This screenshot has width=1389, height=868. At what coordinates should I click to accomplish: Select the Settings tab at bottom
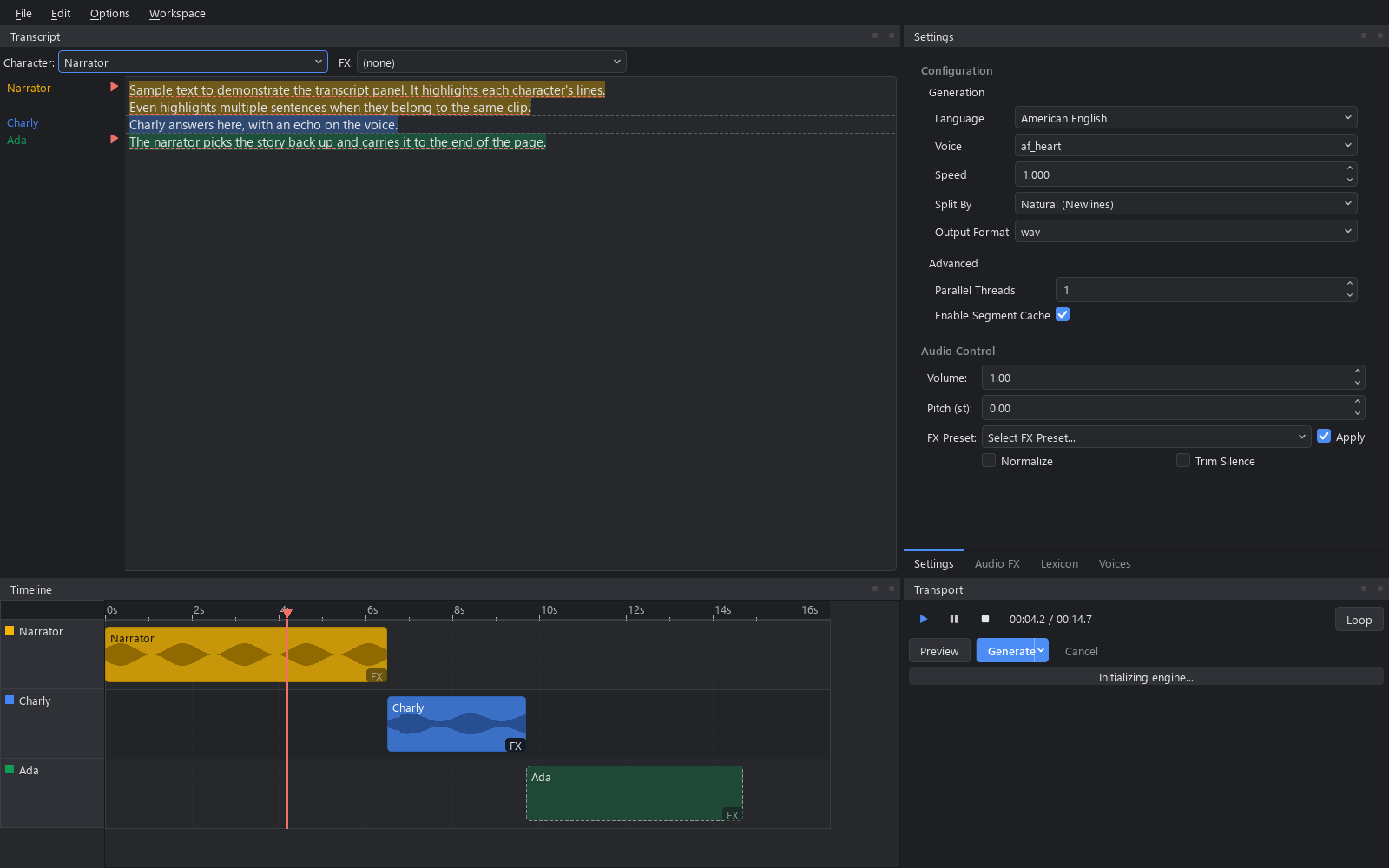(934, 563)
